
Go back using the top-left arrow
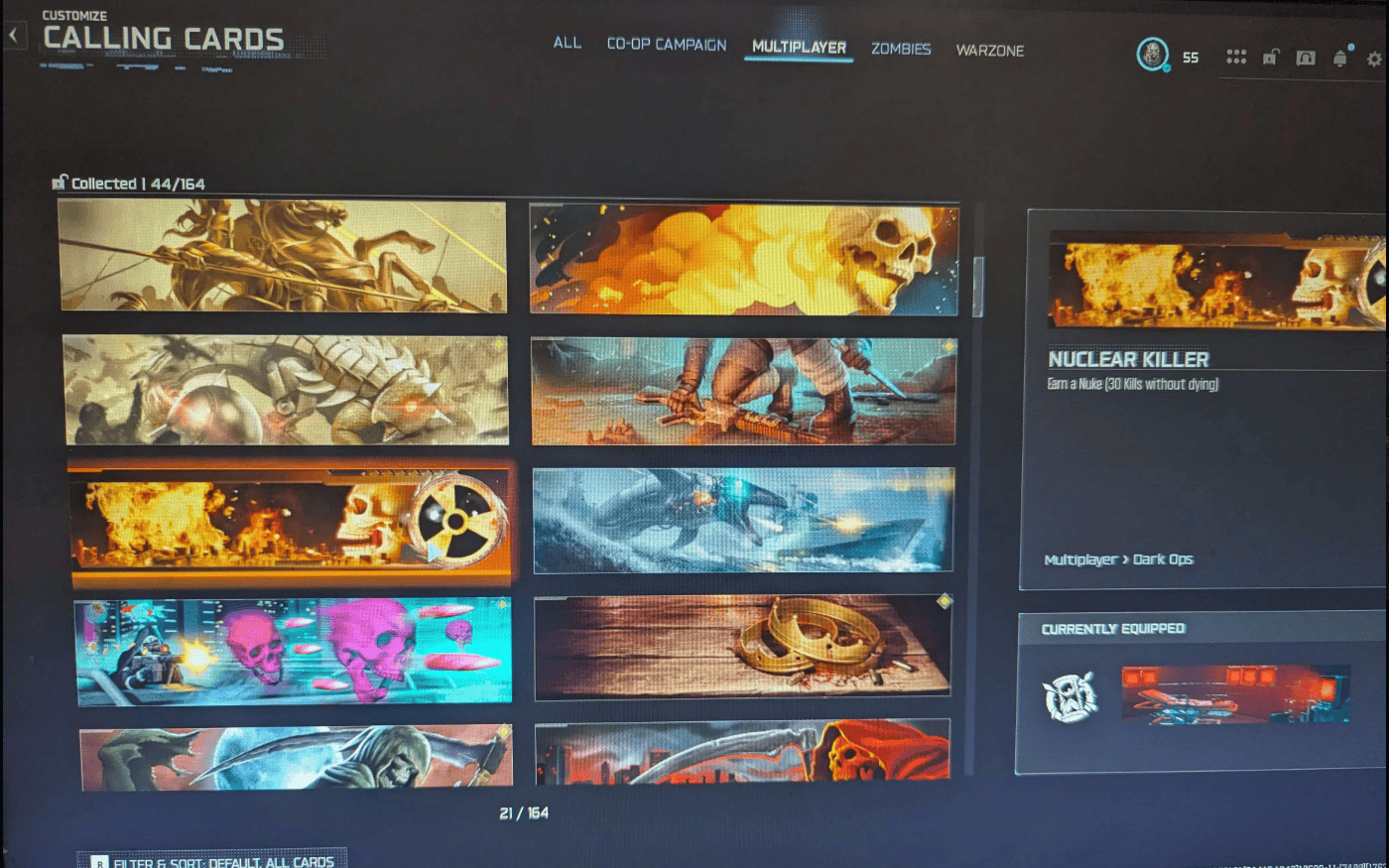pyautogui.click(x=14, y=36)
